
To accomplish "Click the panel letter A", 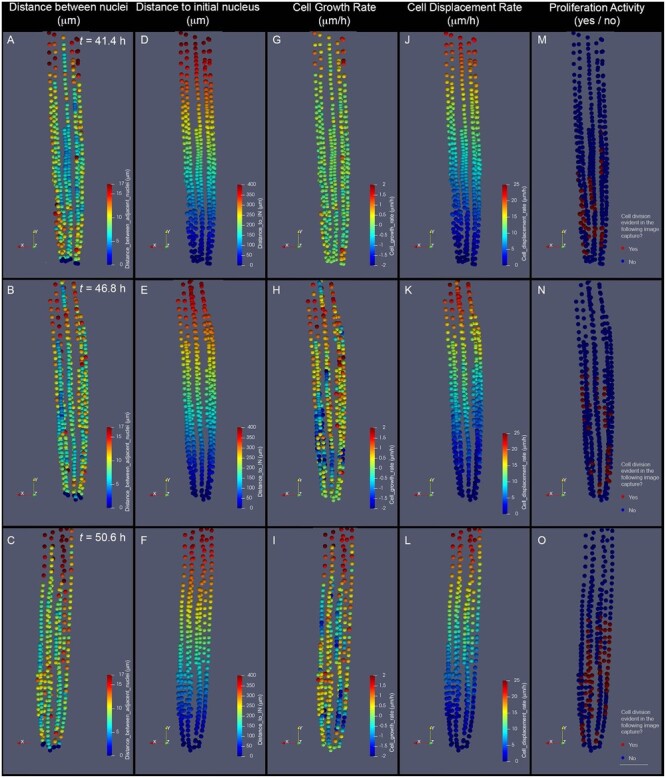I will pos(10,41).
